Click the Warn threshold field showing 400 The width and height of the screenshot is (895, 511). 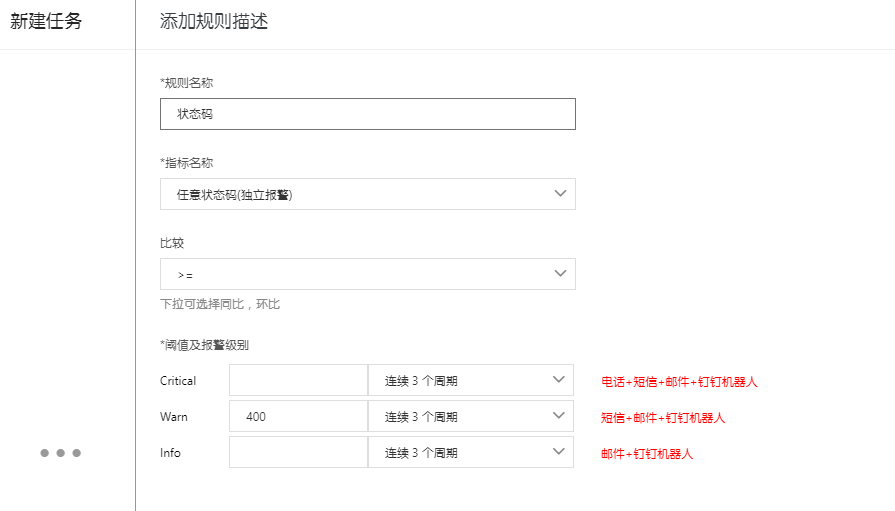coord(298,417)
